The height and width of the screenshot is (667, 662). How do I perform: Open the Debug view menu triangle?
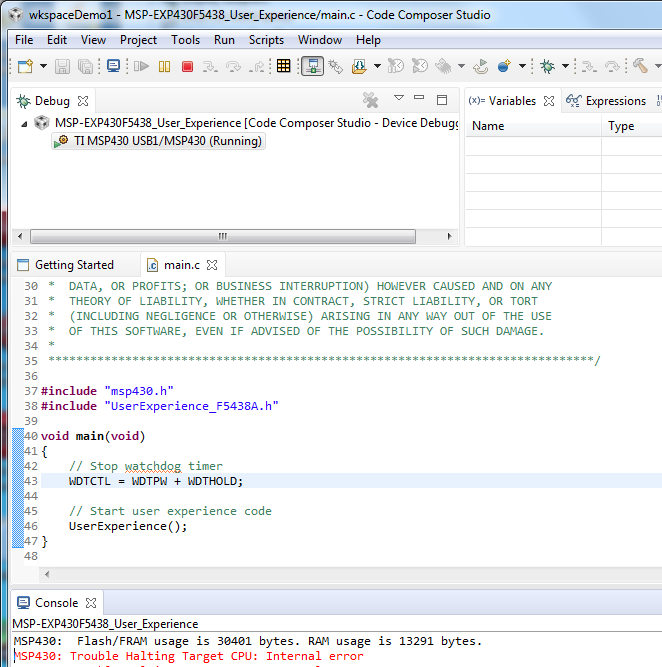[x=398, y=99]
